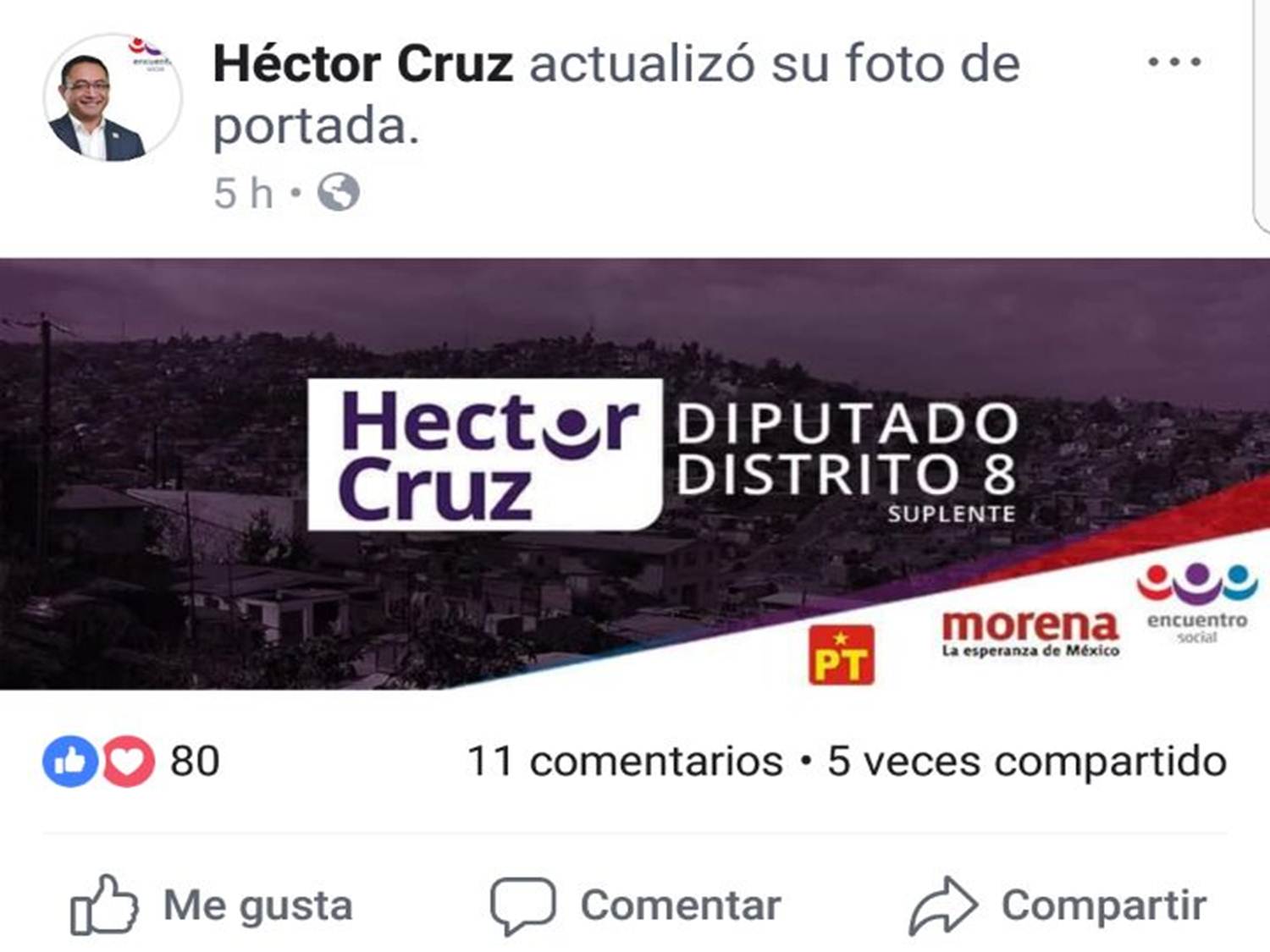Screen dimensions: 1270x952
Task: Click the encuentro social logo on cover
Action: pos(1197,603)
